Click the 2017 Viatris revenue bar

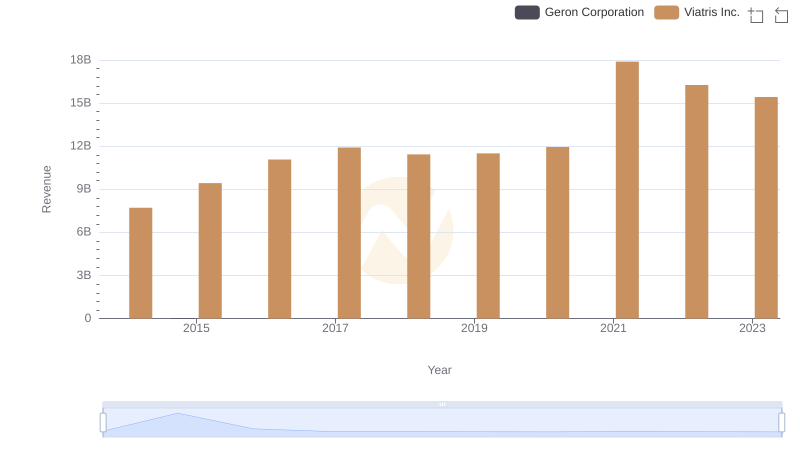tap(349, 233)
